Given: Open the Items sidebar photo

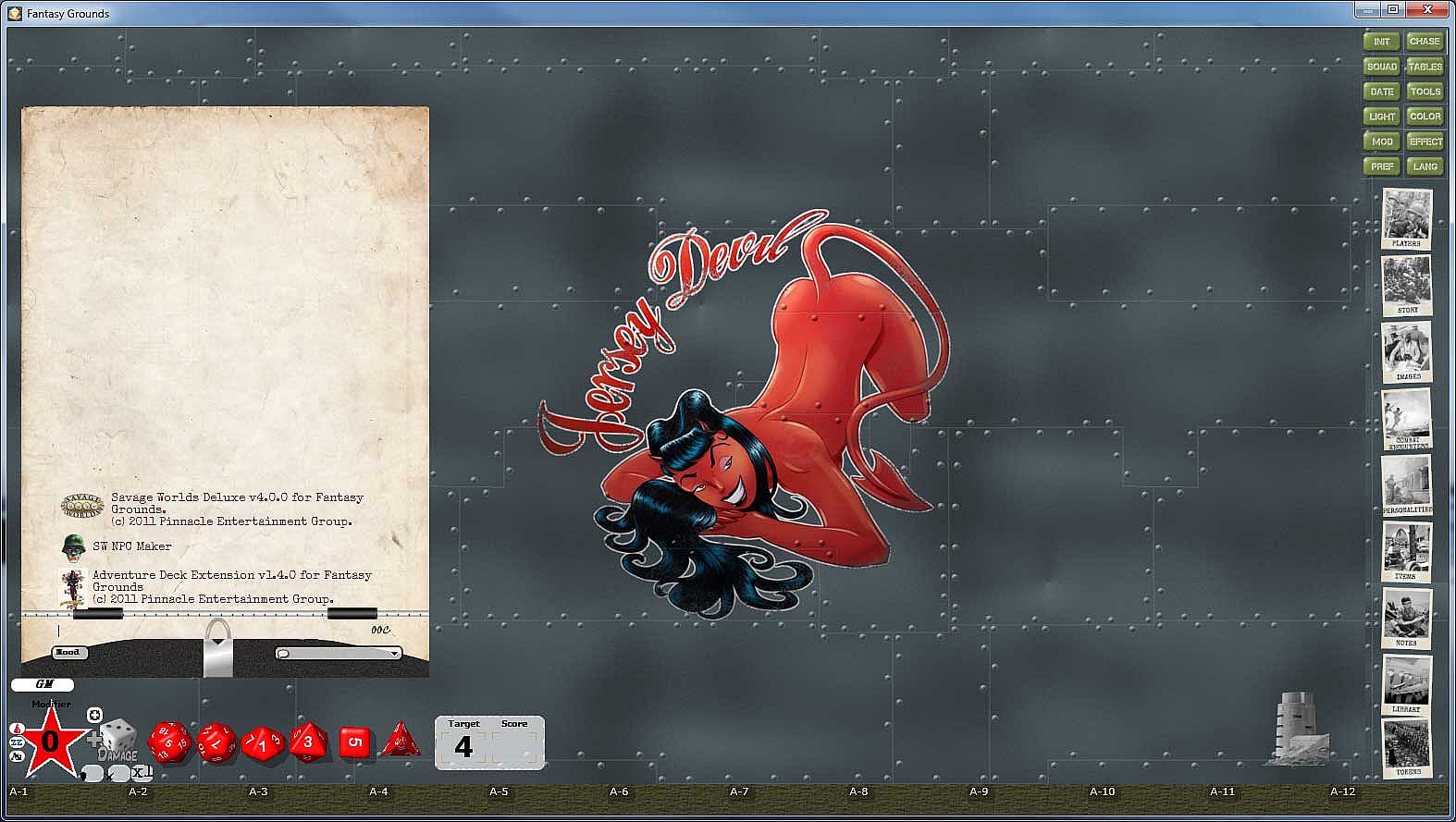Looking at the screenshot, I should (1407, 552).
